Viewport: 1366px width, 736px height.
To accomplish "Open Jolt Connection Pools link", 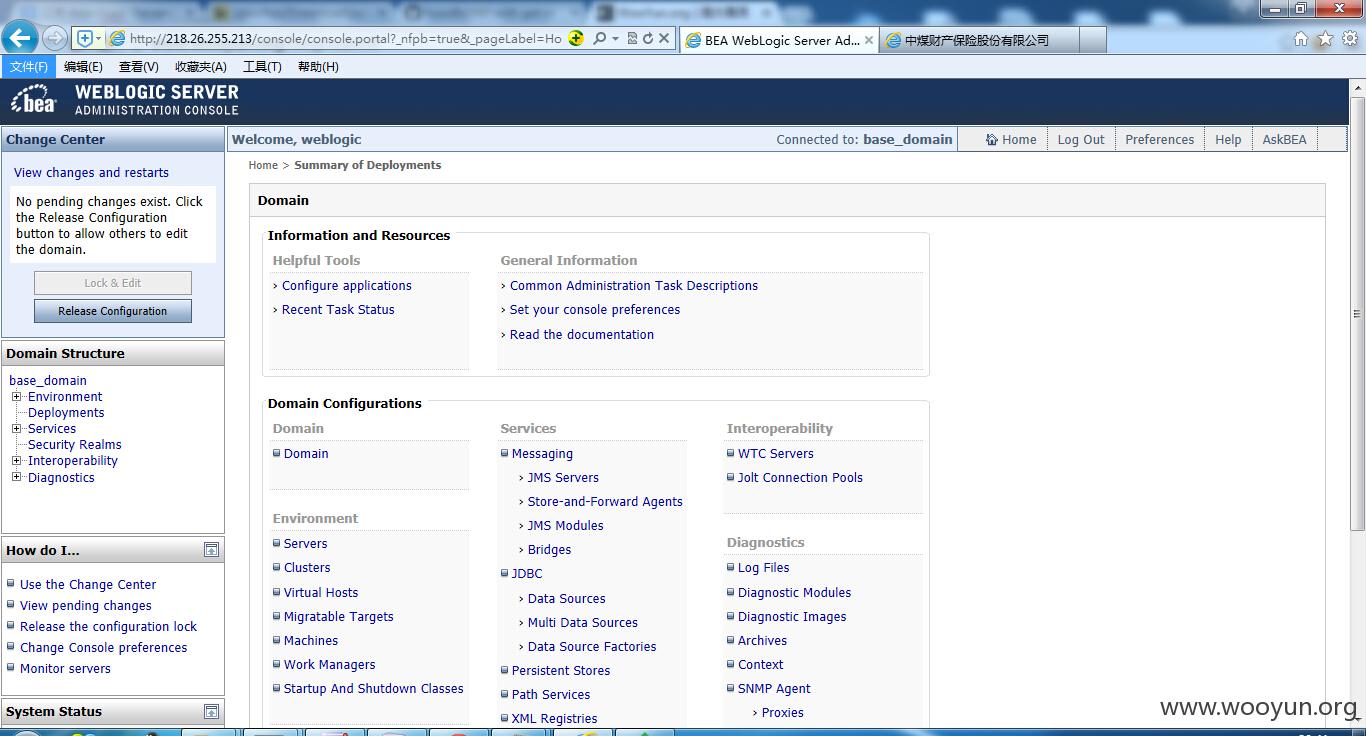I will [x=800, y=477].
